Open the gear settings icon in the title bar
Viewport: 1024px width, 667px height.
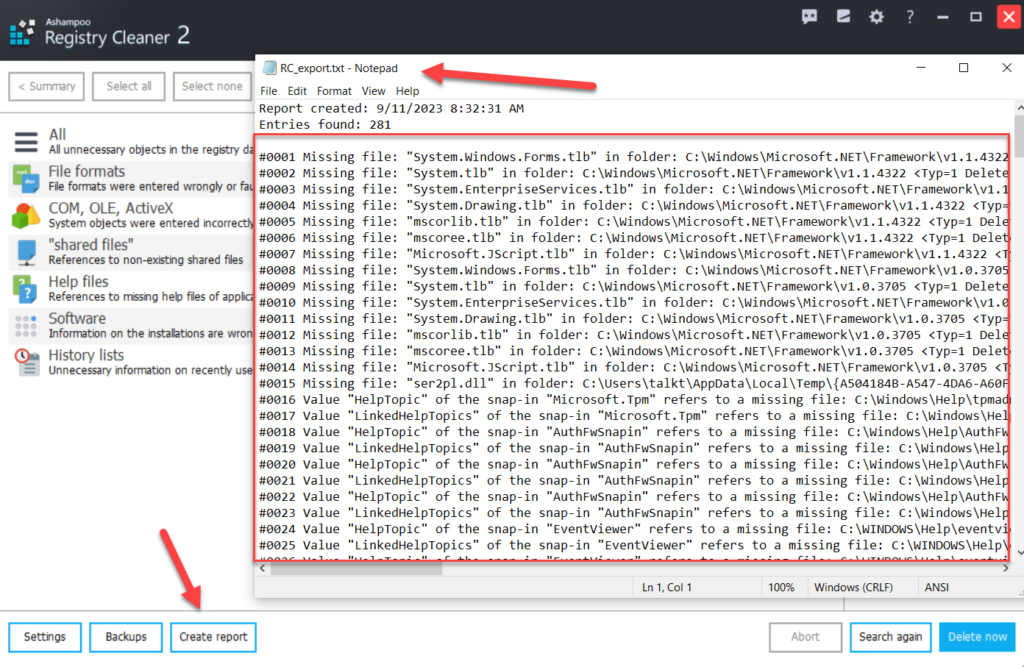pos(876,17)
